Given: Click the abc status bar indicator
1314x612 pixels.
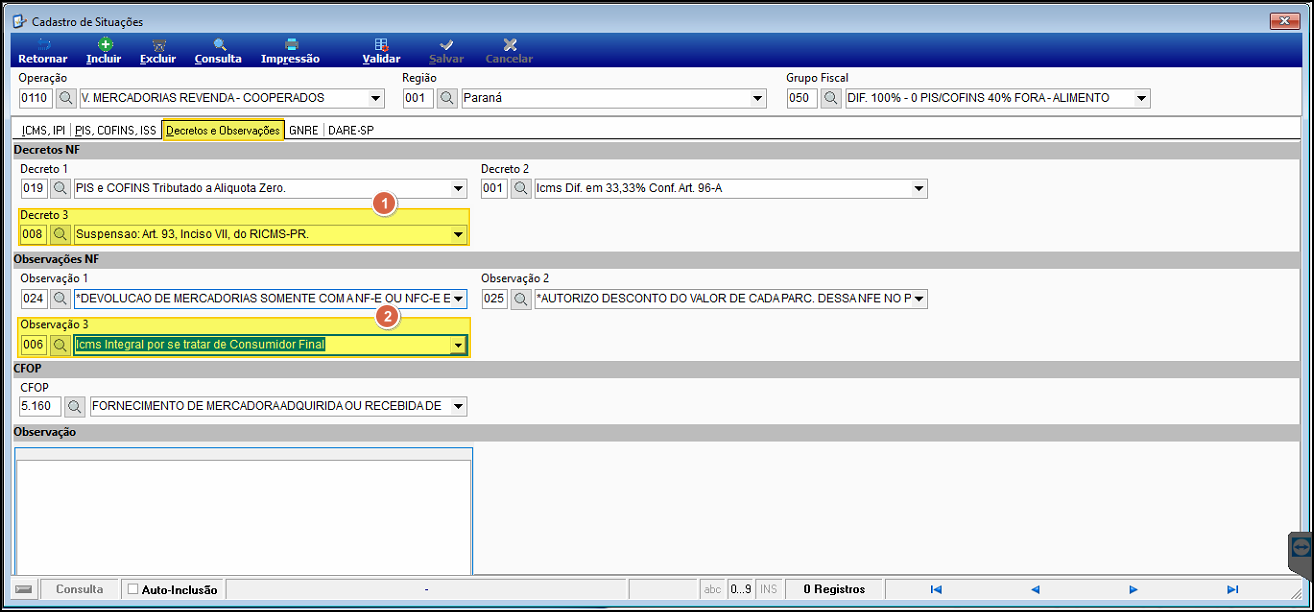Looking at the screenshot, I should coord(712,589).
